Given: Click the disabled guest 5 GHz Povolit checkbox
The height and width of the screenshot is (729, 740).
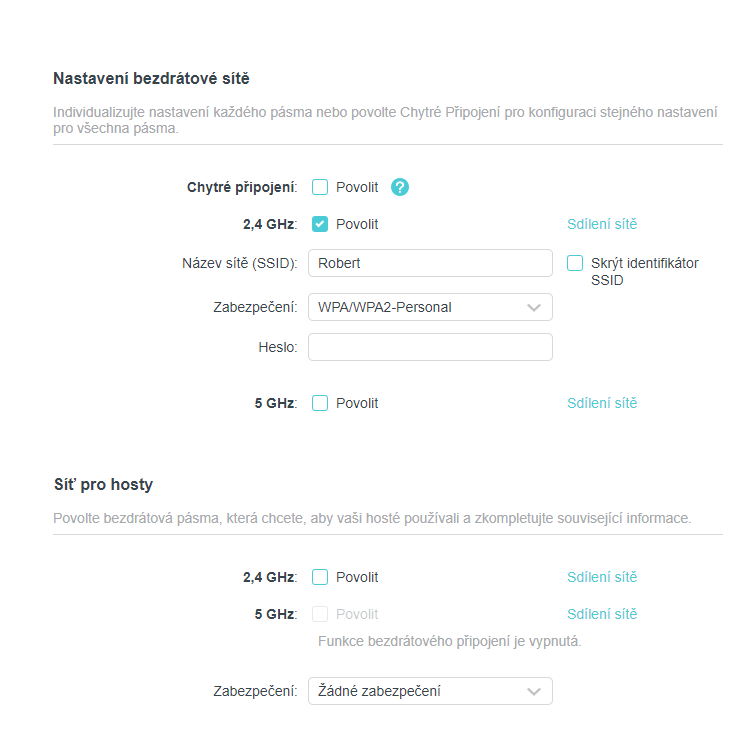Looking at the screenshot, I should click(320, 614).
